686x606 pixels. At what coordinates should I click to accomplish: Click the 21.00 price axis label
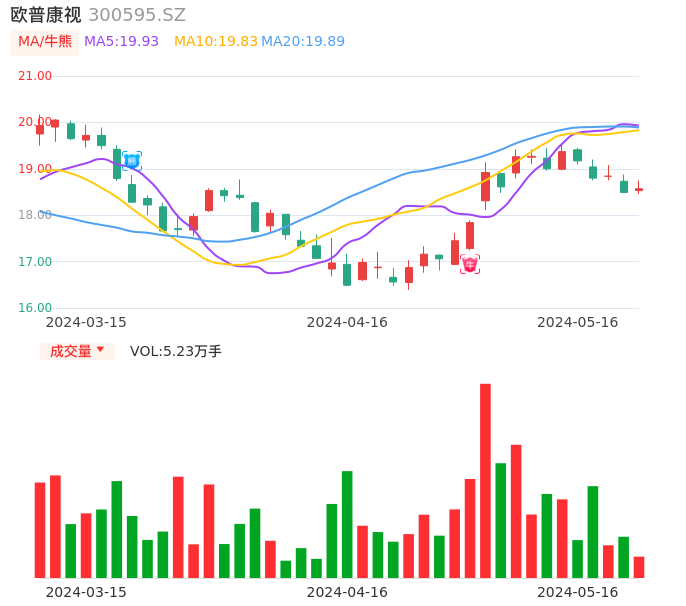(35, 76)
